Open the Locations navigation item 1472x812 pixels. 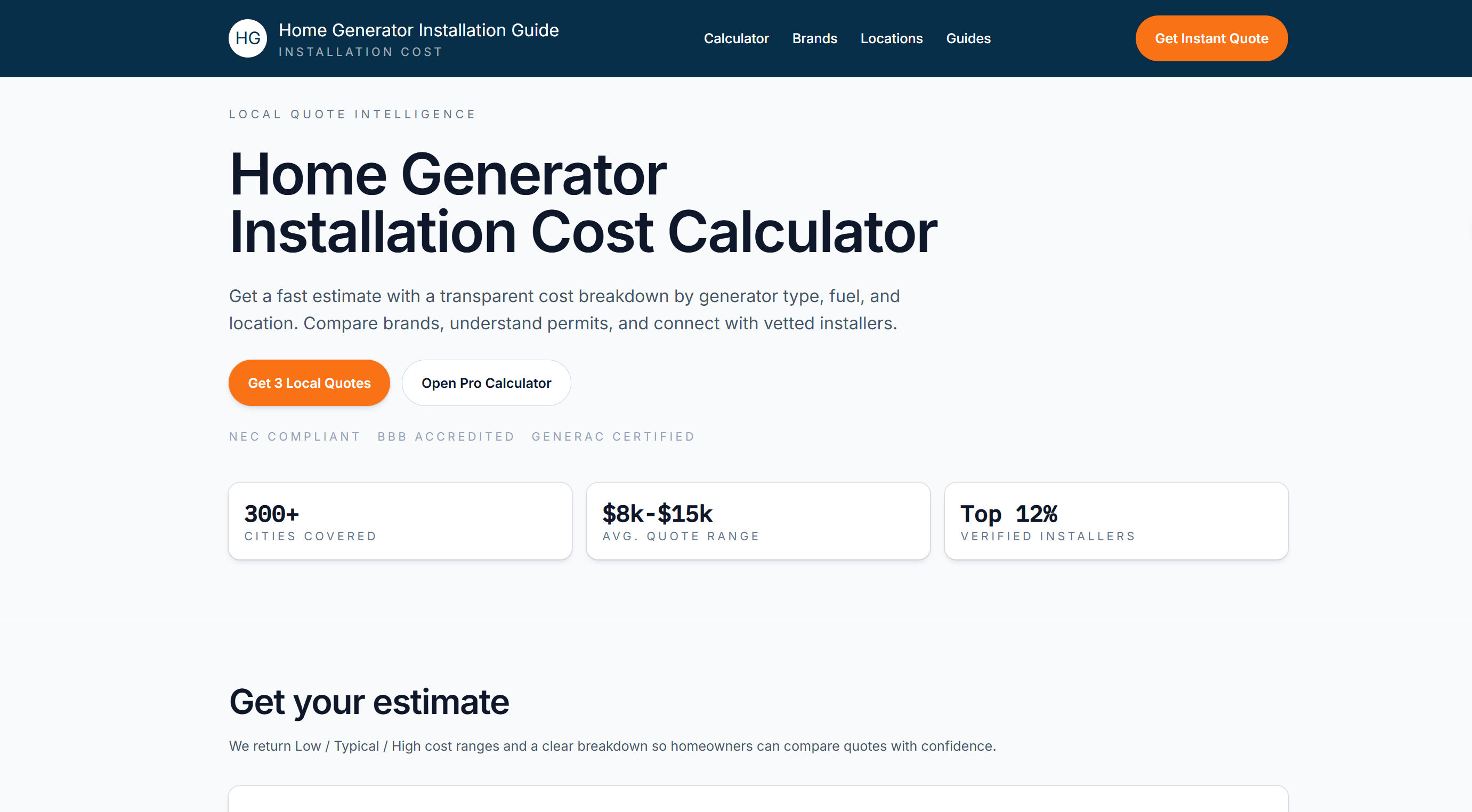click(892, 38)
